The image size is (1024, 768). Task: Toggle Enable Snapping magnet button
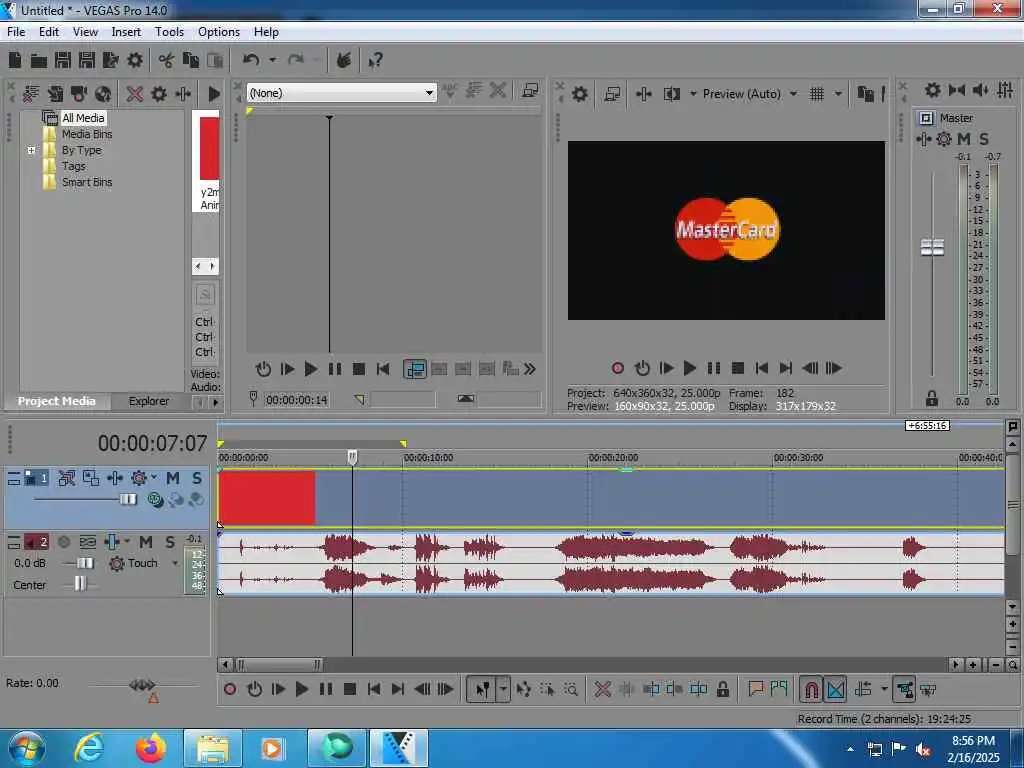pos(811,690)
